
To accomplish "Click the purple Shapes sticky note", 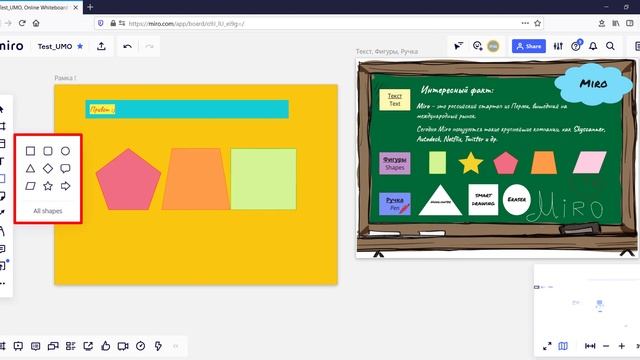I will pyautogui.click(x=395, y=163).
